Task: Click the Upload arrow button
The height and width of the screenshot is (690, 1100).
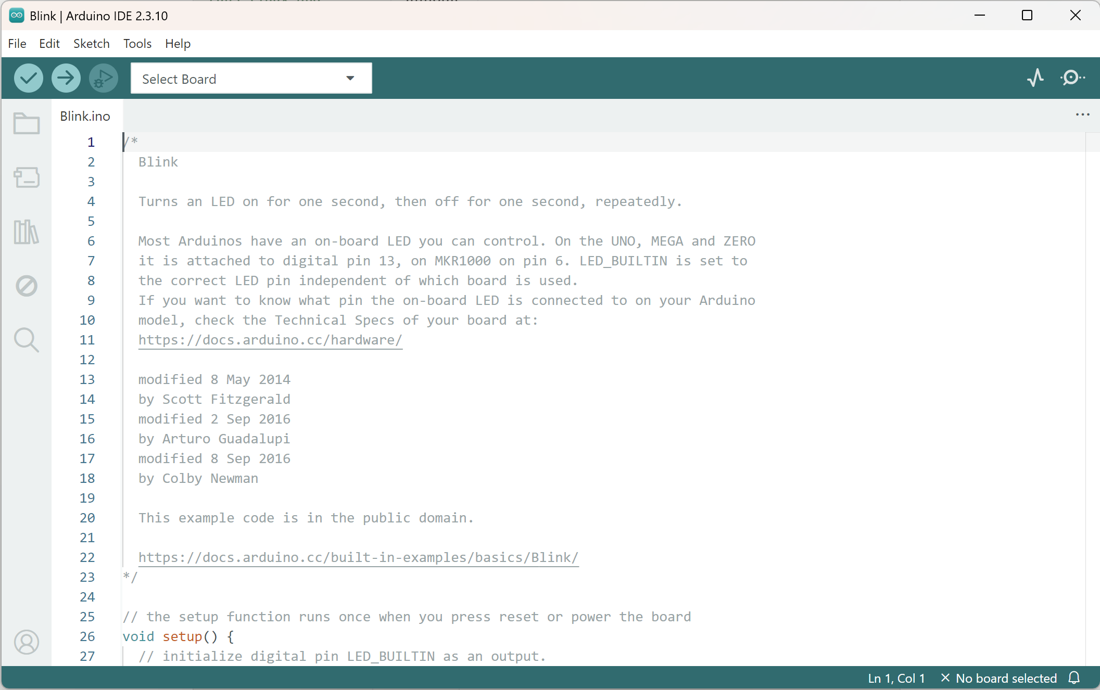Action: click(66, 78)
